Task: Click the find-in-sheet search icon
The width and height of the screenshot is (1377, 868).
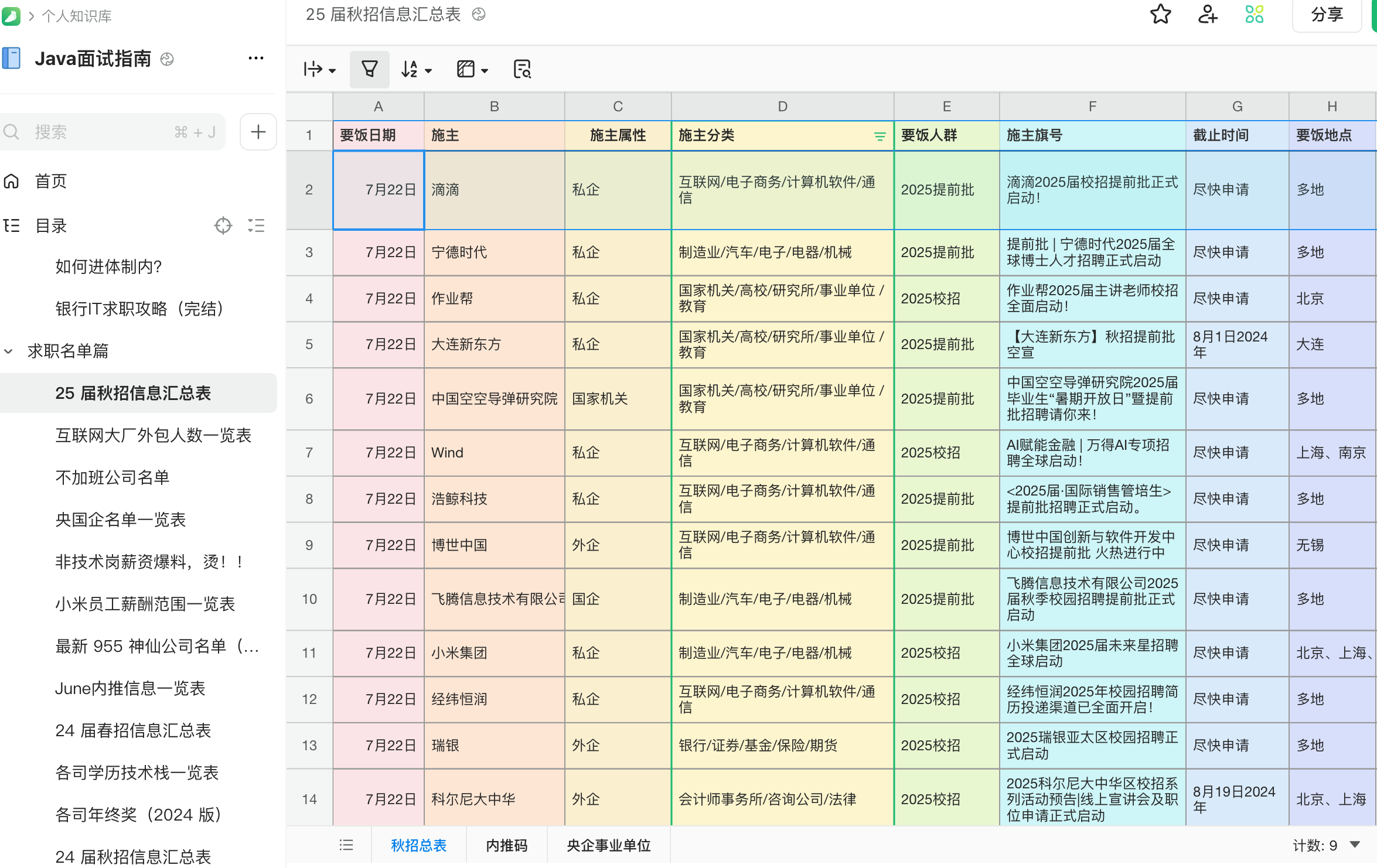Action: point(522,69)
